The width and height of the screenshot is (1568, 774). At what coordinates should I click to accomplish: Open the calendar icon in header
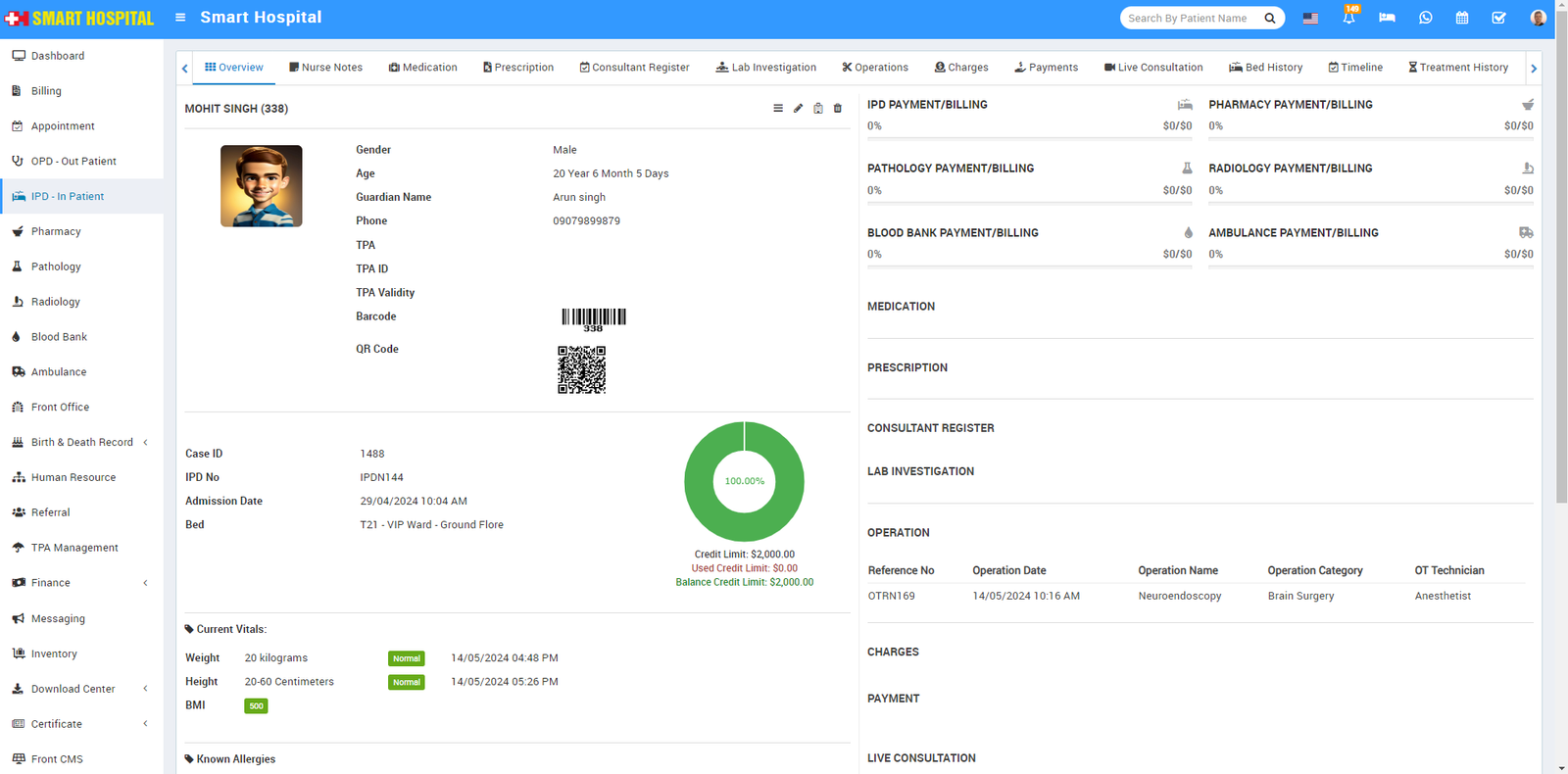[x=1462, y=19]
